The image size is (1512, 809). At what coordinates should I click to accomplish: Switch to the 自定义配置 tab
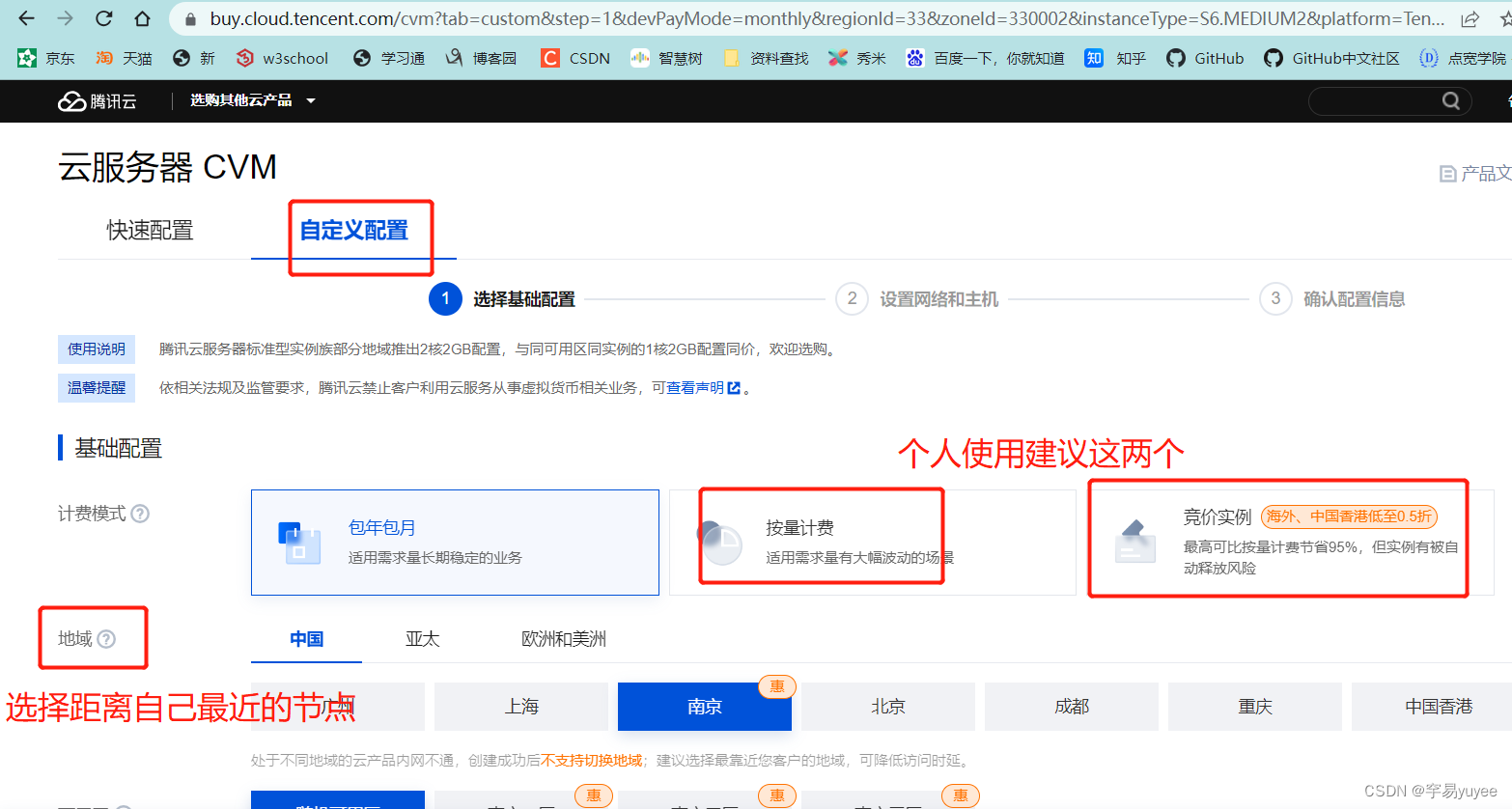pyautogui.click(x=353, y=231)
